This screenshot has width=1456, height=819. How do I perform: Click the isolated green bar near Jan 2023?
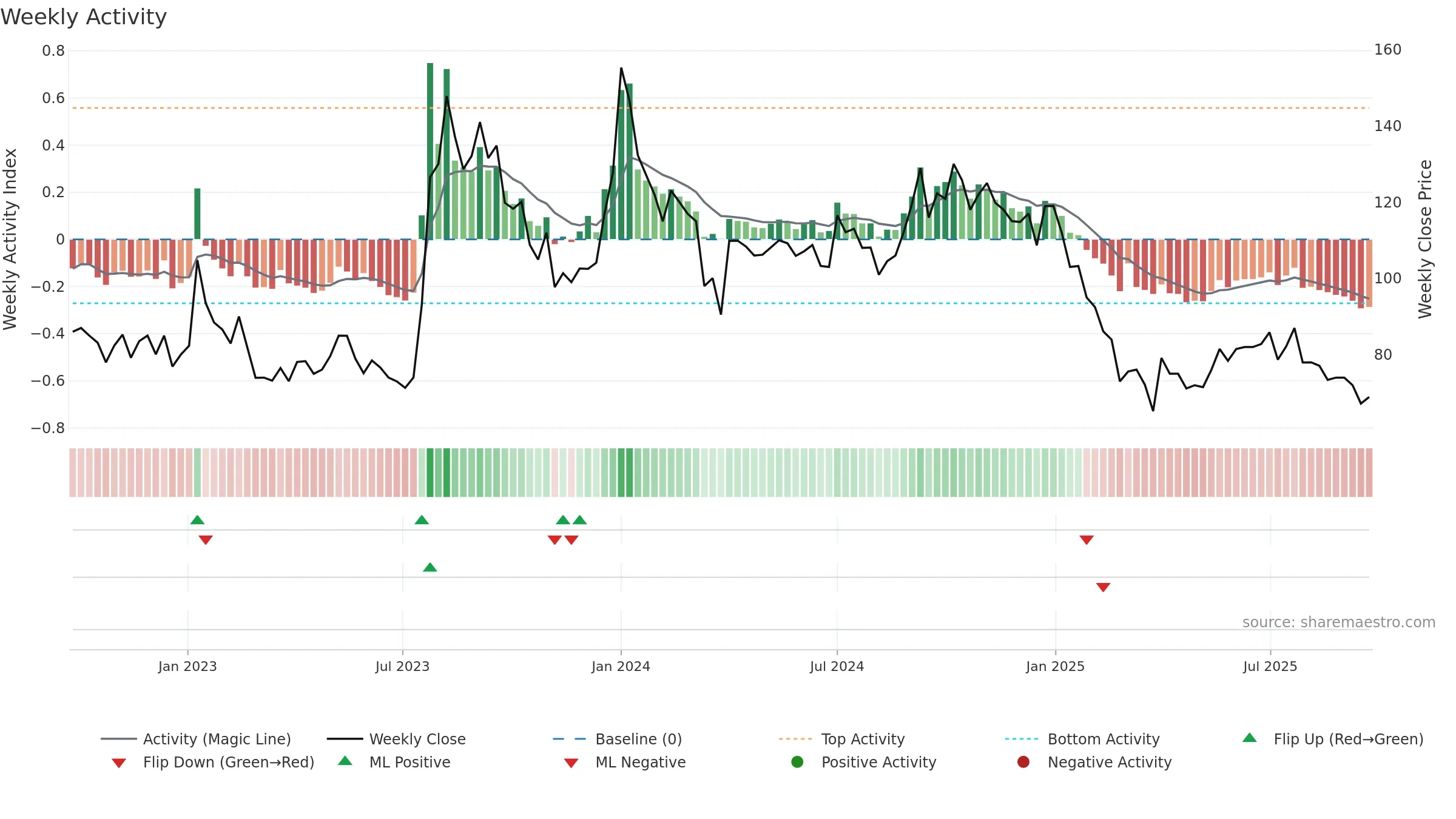197,214
